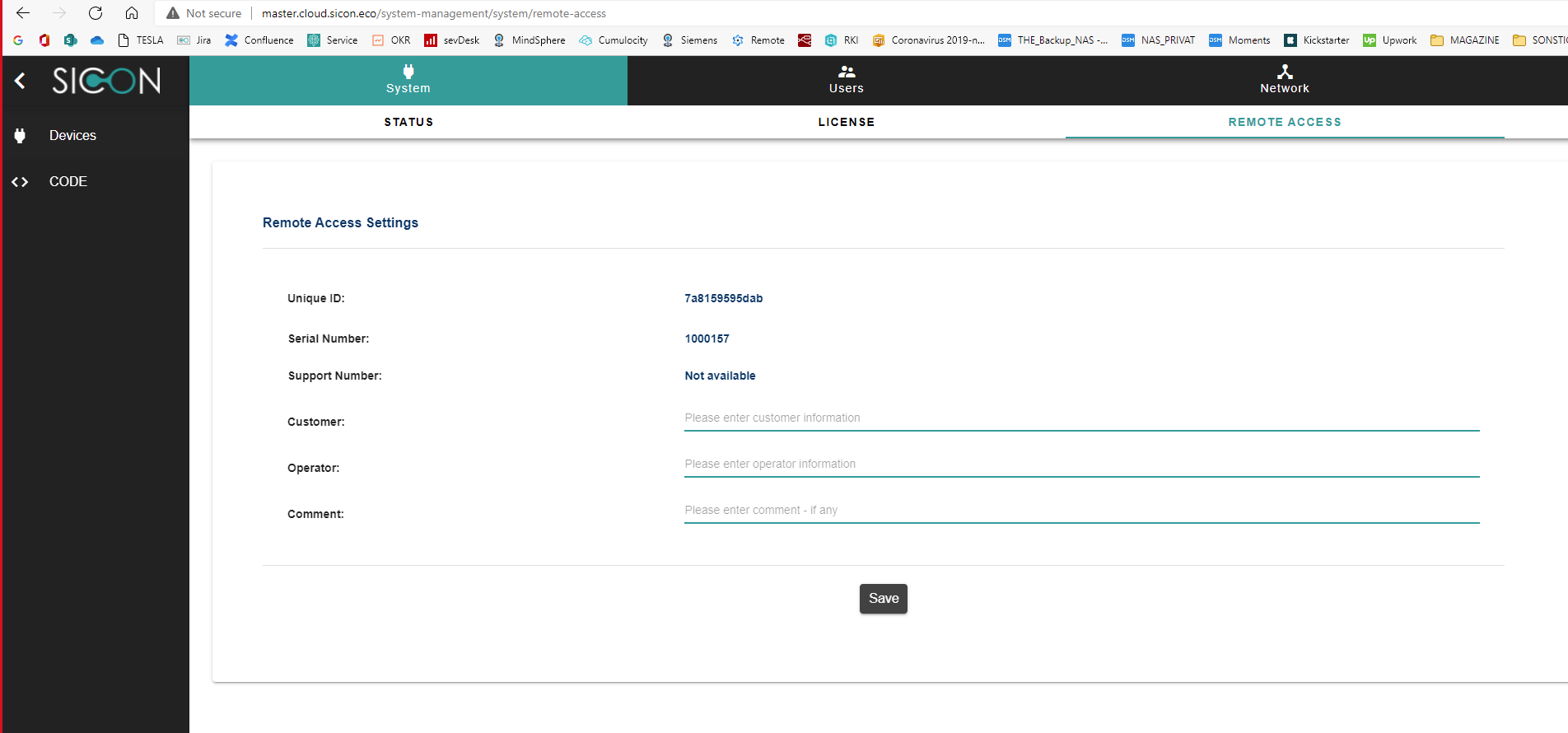Save the remote access settings
Screen dimensions: 1568x733
[883, 599]
